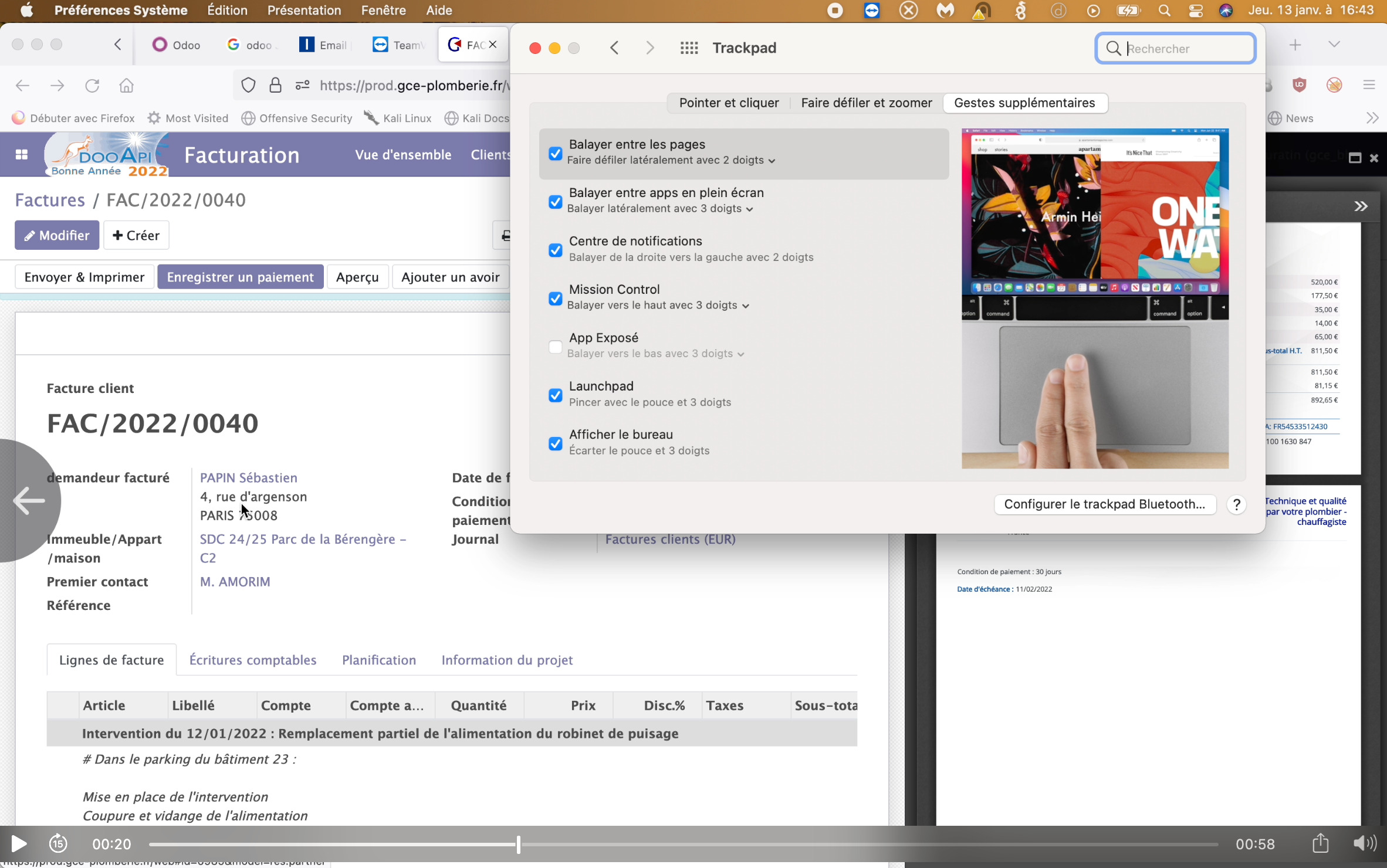Image resolution: width=1387 pixels, height=868 pixels.
Task: Click the site padlock icon
Action: 275,86
